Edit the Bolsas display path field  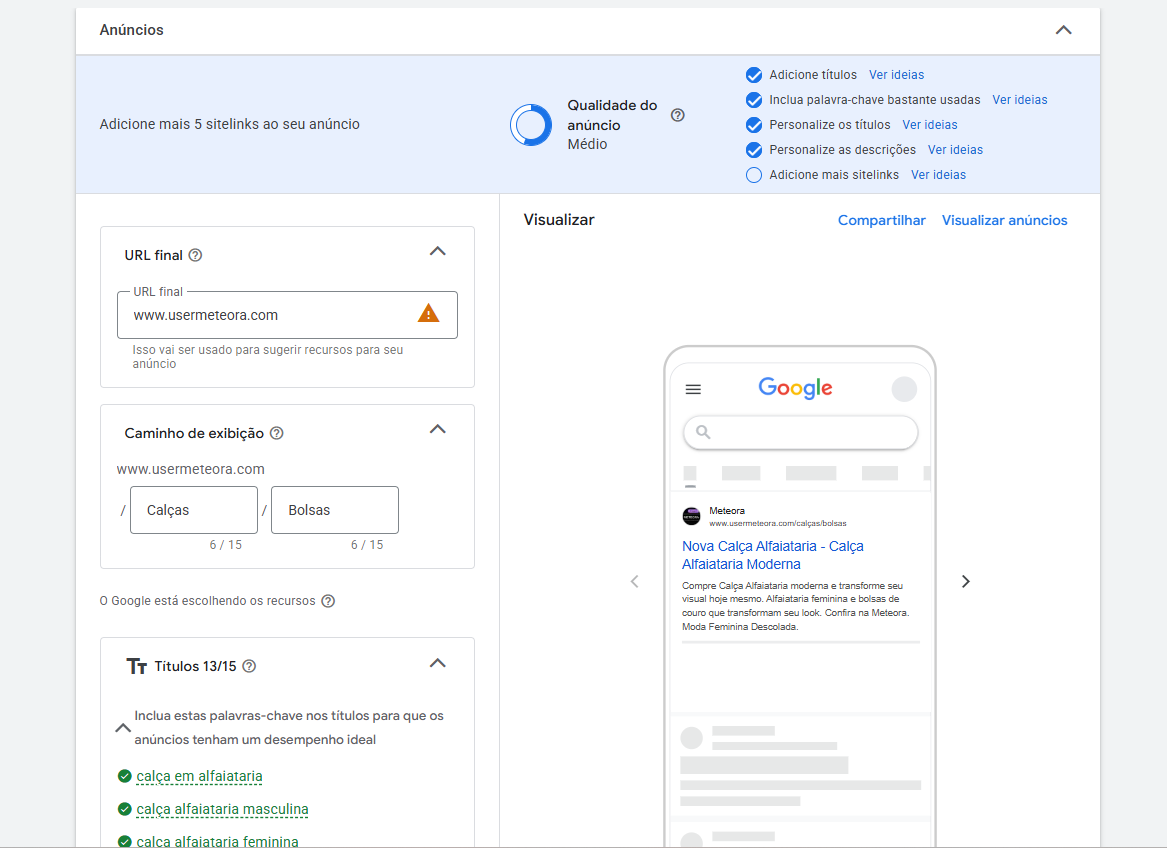[x=335, y=510]
